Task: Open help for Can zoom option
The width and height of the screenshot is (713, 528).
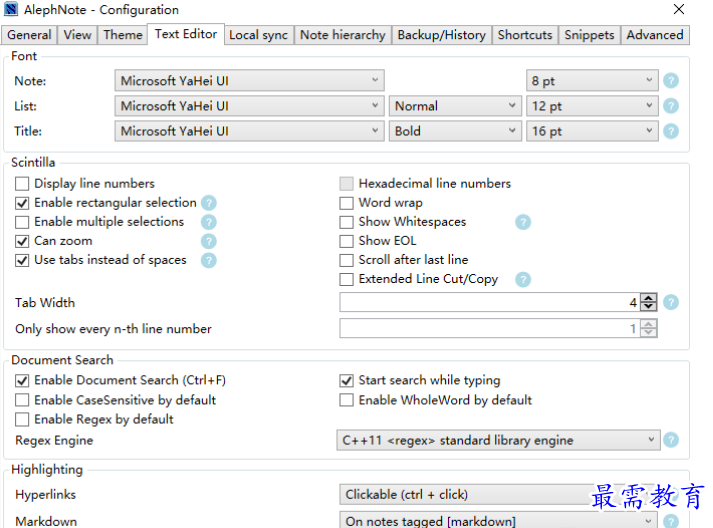Action: click(209, 241)
